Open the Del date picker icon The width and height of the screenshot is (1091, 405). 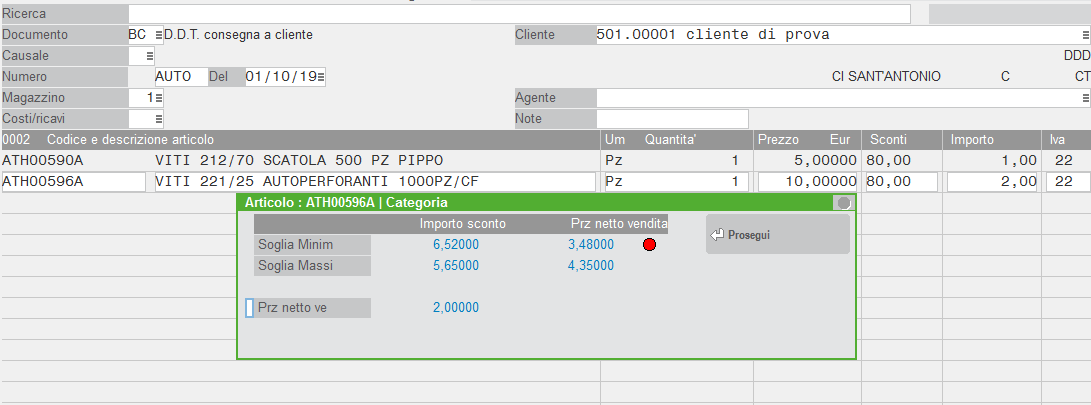[x=320, y=77]
